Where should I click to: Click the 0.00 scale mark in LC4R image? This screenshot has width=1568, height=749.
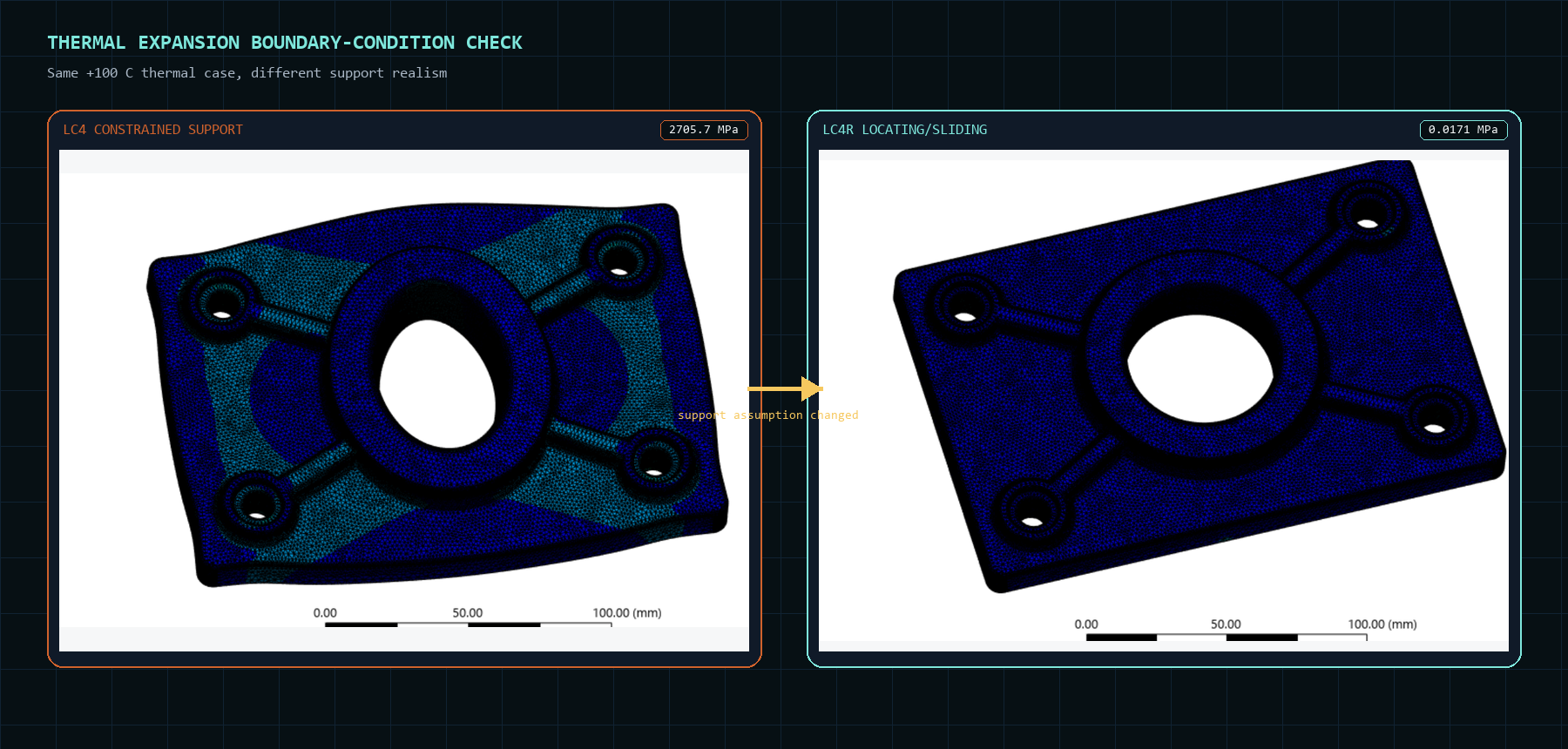1086,624
